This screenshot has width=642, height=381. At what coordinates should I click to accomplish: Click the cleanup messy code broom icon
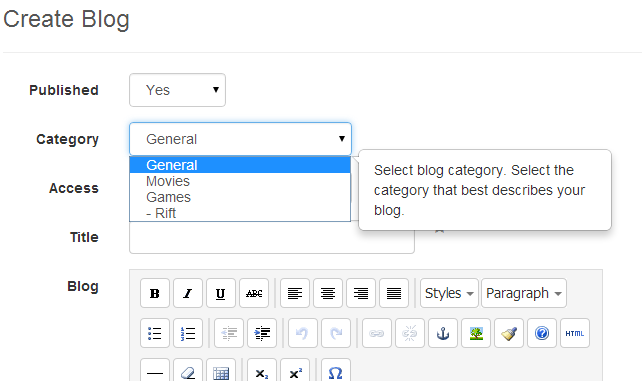[x=509, y=333]
